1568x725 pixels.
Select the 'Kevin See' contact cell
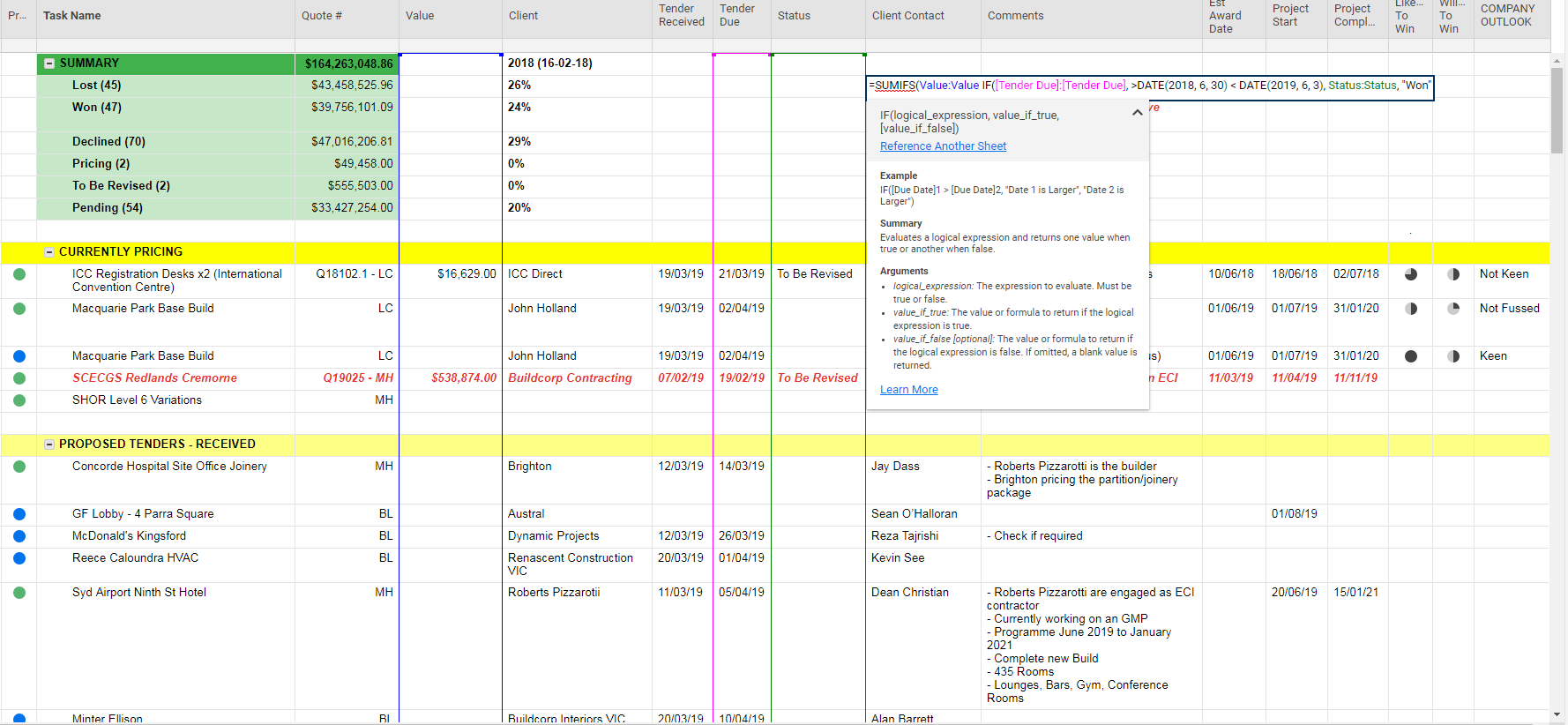tap(923, 564)
